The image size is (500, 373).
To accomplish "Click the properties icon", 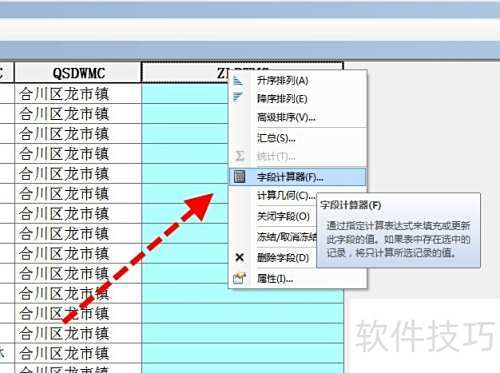I will (239, 278).
